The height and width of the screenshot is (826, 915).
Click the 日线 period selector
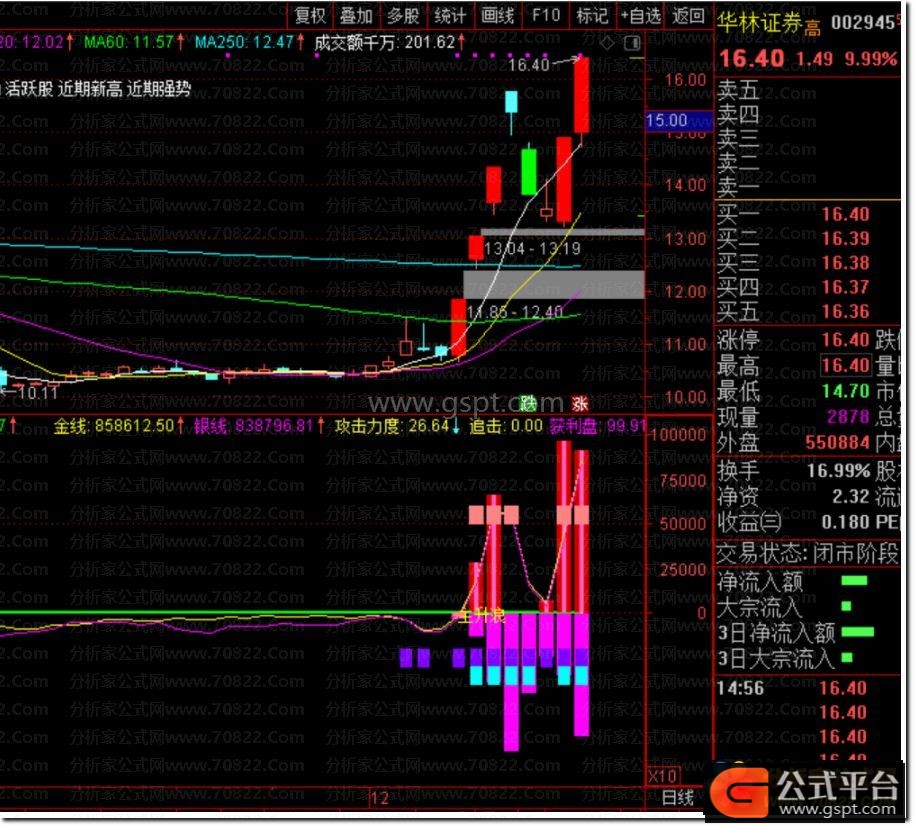(x=678, y=797)
